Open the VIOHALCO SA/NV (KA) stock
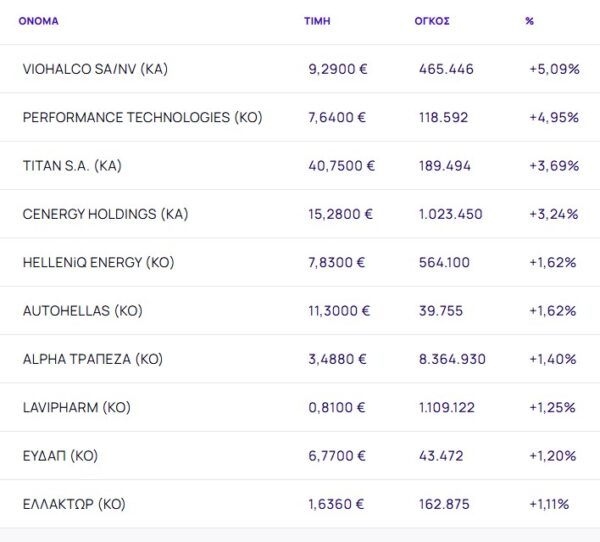Image resolution: width=600 pixels, height=542 pixels. (x=94, y=69)
